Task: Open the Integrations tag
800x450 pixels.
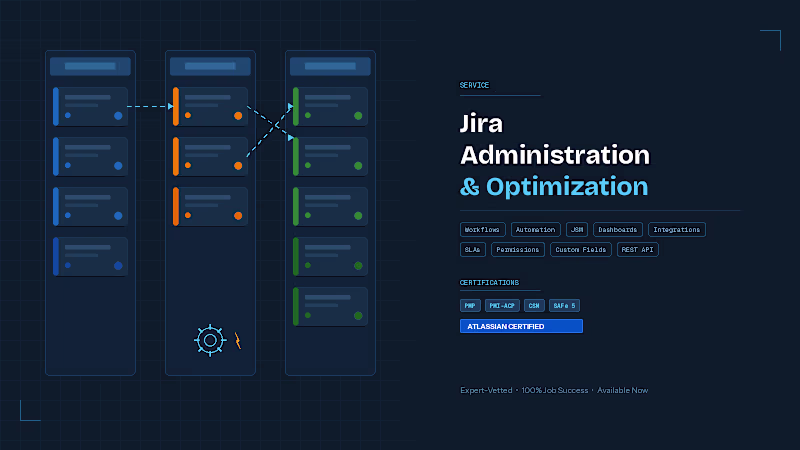Action: 677,230
